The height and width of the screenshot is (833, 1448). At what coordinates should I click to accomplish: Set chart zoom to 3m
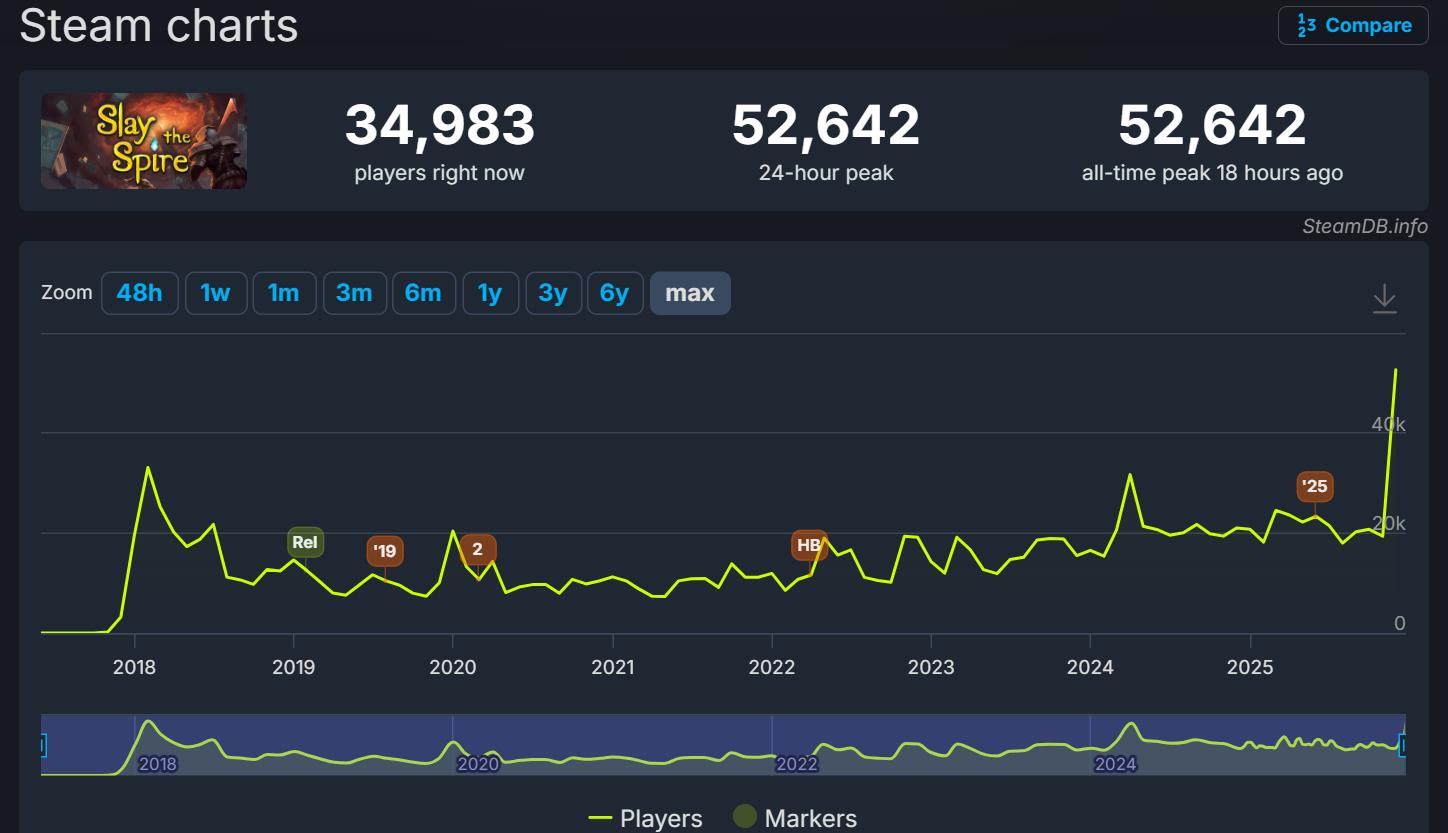pos(354,293)
